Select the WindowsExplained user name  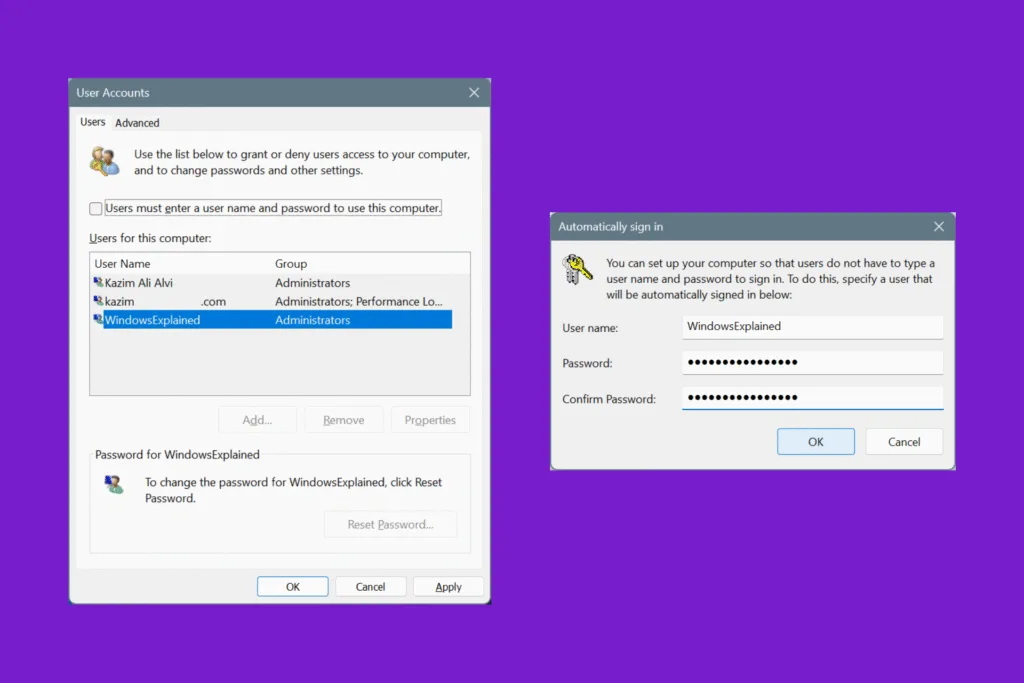(x=152, y=320)
